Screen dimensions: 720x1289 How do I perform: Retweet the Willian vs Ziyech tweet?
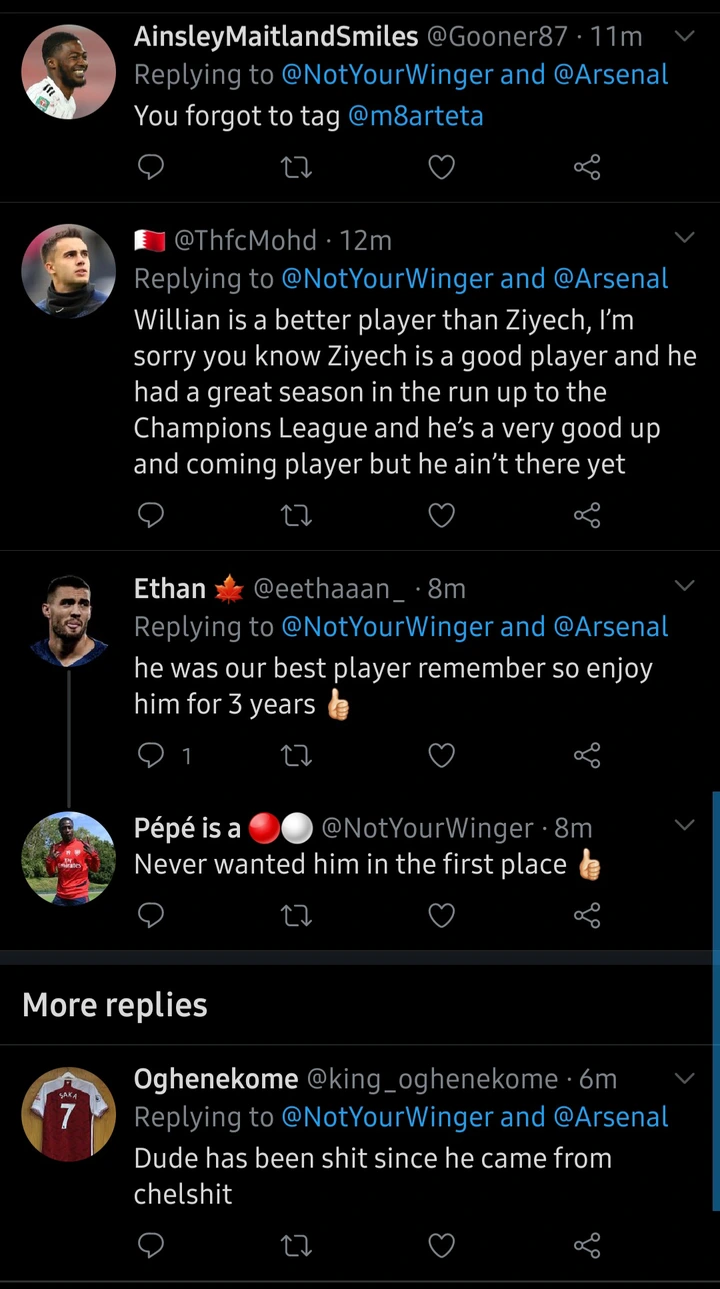click(x=297, y=515)
